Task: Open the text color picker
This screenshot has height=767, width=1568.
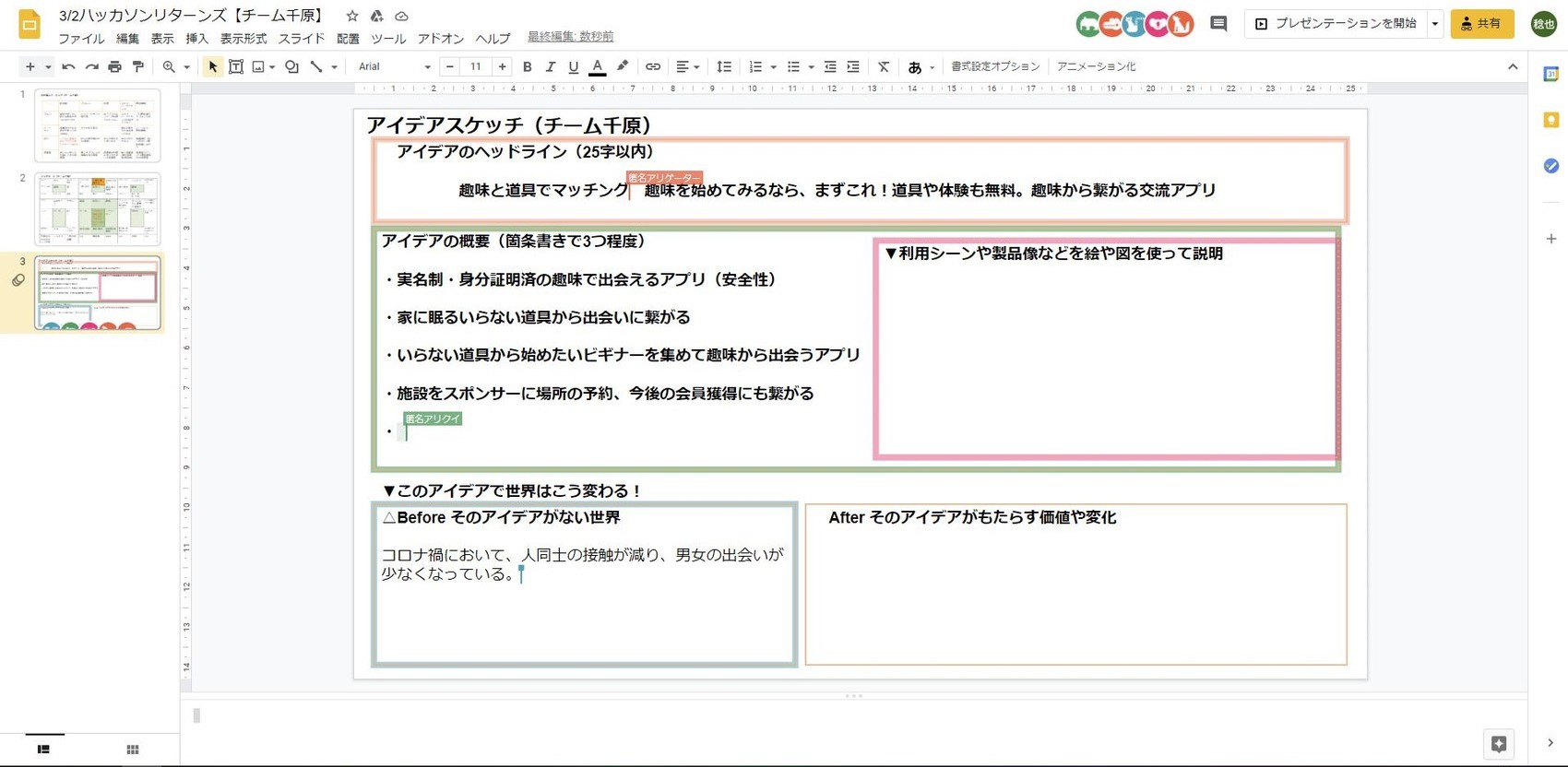Action: click(x=598, y=66)
